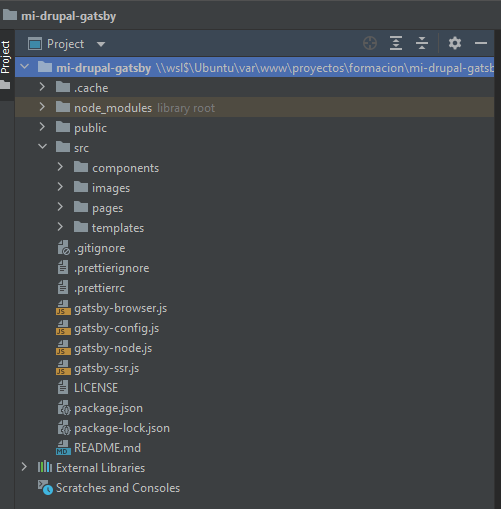Expand the External Libraries node
This screenshot has height=509, width=501.
pos(24,467)
